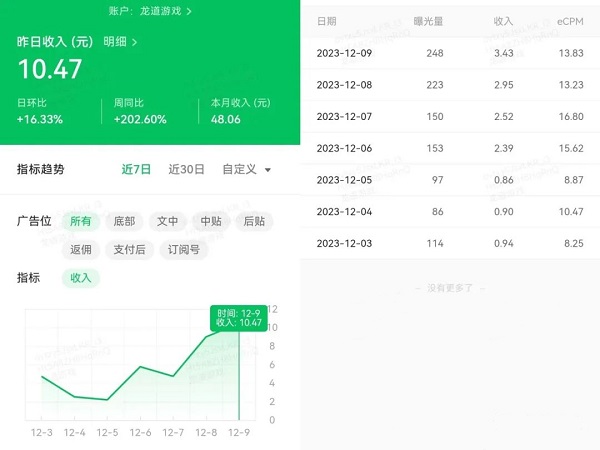Filter by 支付后 ad position
The image size is (600, 450).
tap(130, 249)
